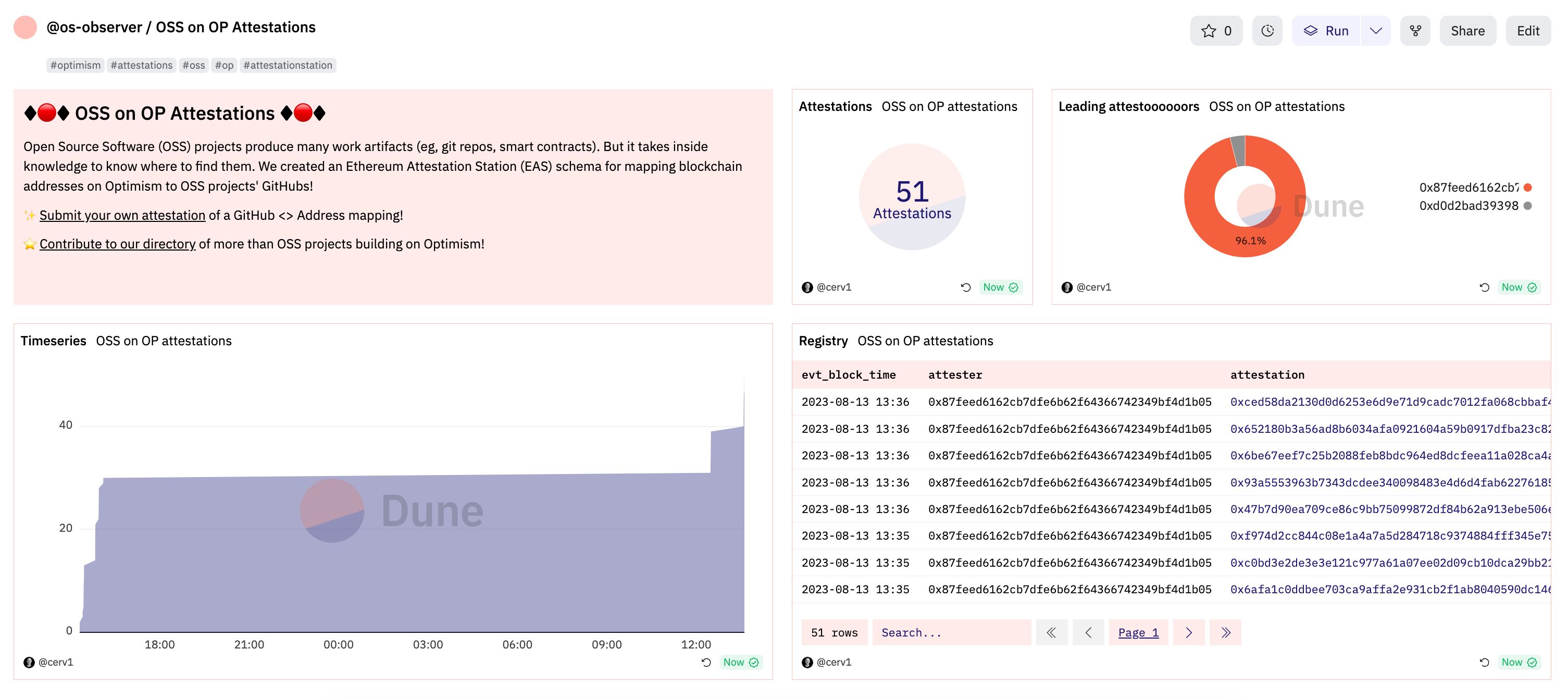This screenshot has width=1568, height=699.
Task: Click the attestation column header
Action: tap(1267, 375)
